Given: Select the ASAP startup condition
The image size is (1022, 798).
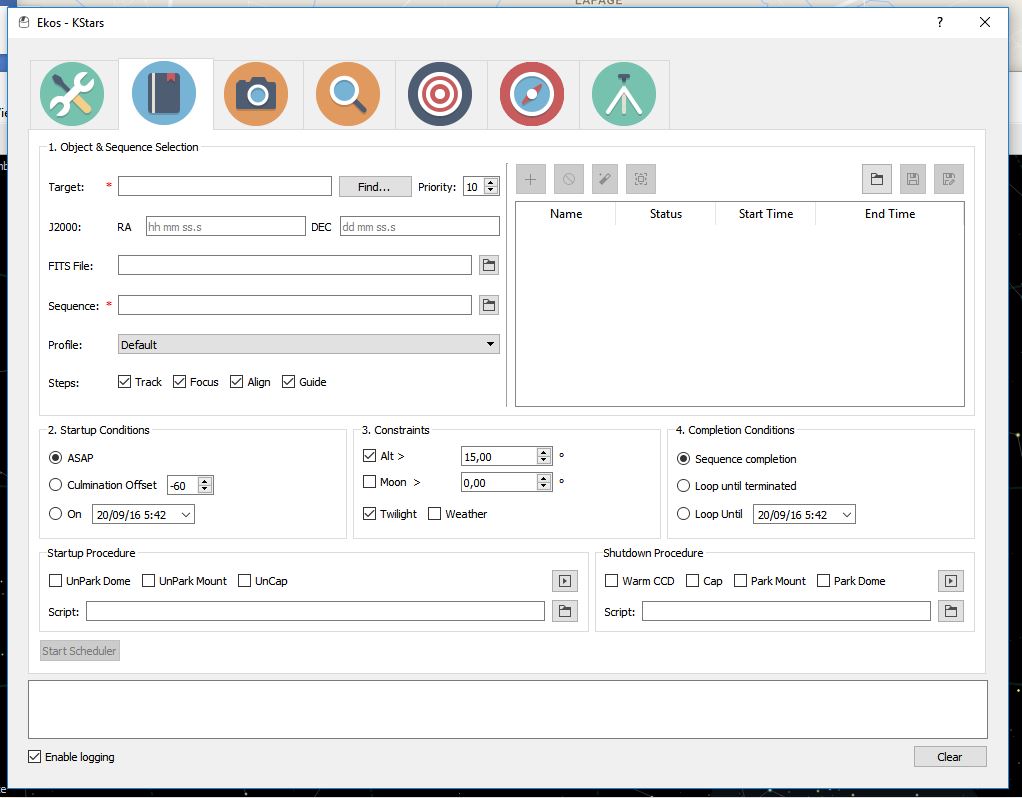Looking at the screenshot, I should (55, 458).
